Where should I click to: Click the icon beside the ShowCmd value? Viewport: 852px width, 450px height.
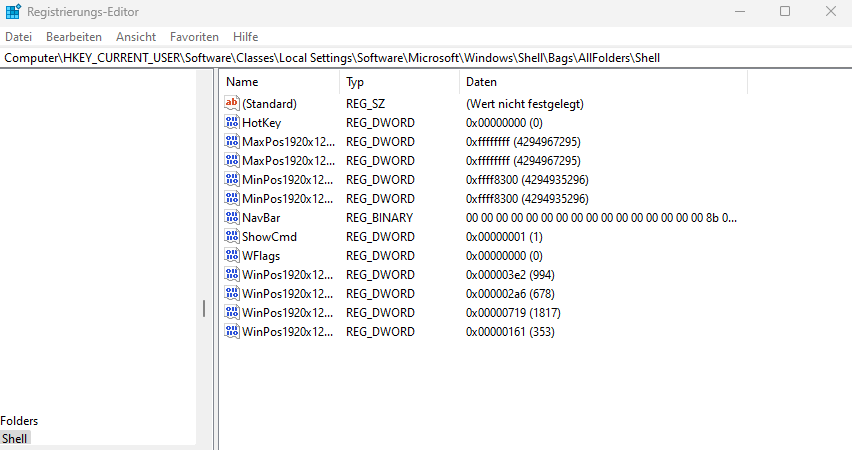coord(232,236)
